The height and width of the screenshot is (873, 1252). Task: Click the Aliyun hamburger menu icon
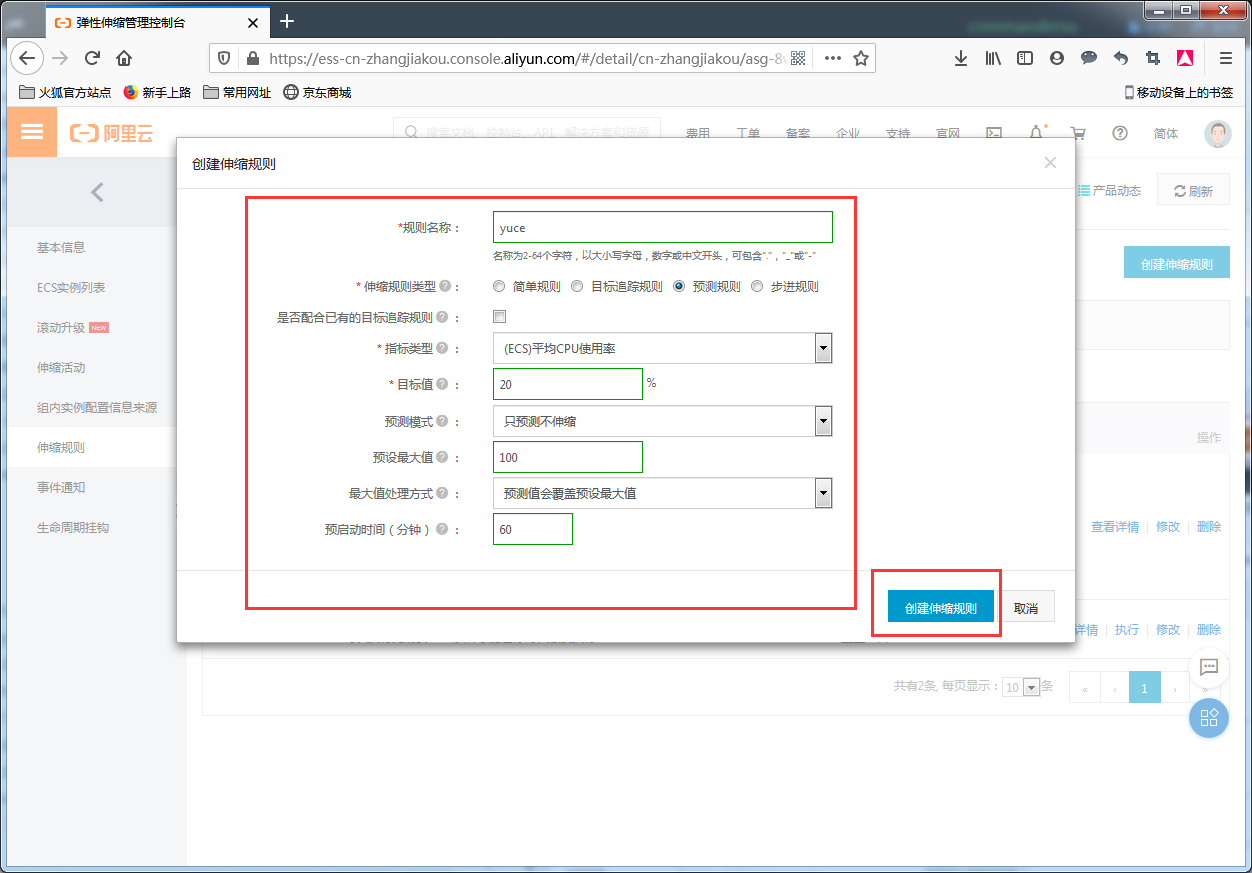click(x=32, y=132)
